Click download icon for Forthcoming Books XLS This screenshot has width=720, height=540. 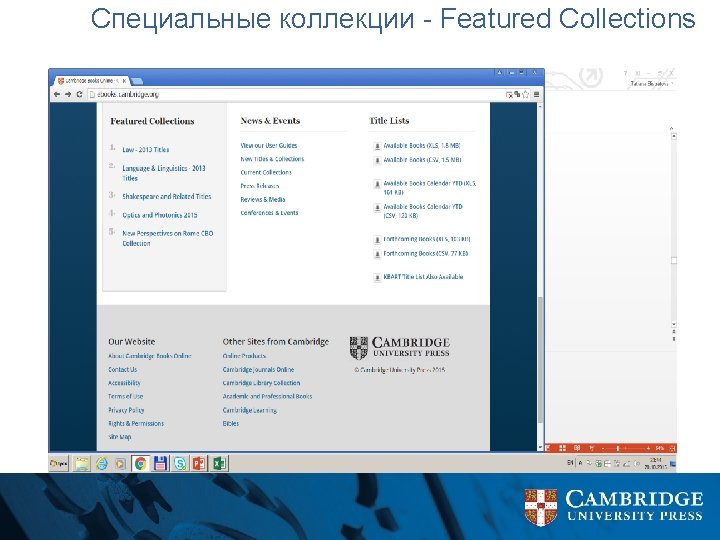pos(377,240)
